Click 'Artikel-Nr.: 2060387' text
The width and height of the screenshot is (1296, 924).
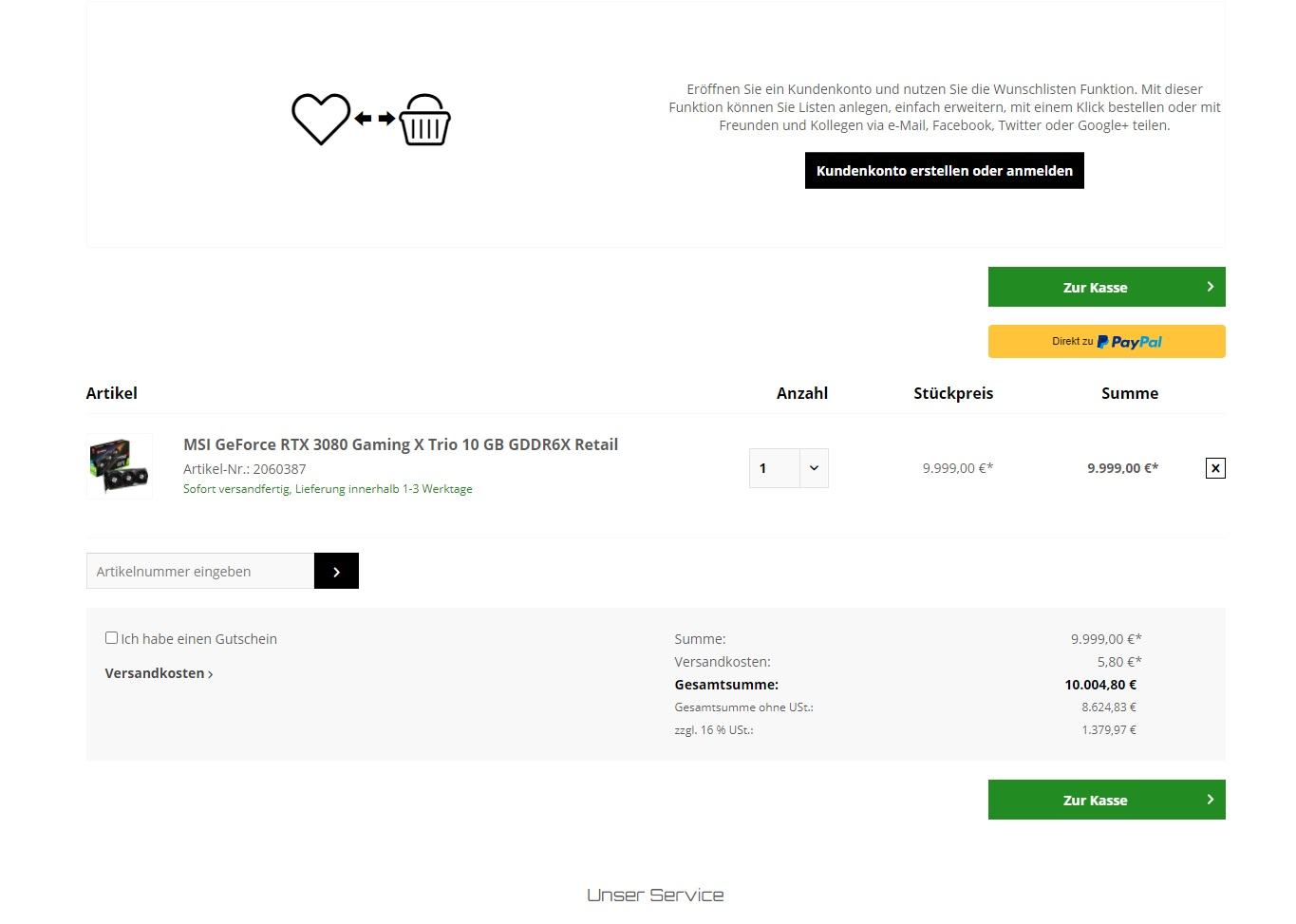pyautogui.click(x=245, y=469)
